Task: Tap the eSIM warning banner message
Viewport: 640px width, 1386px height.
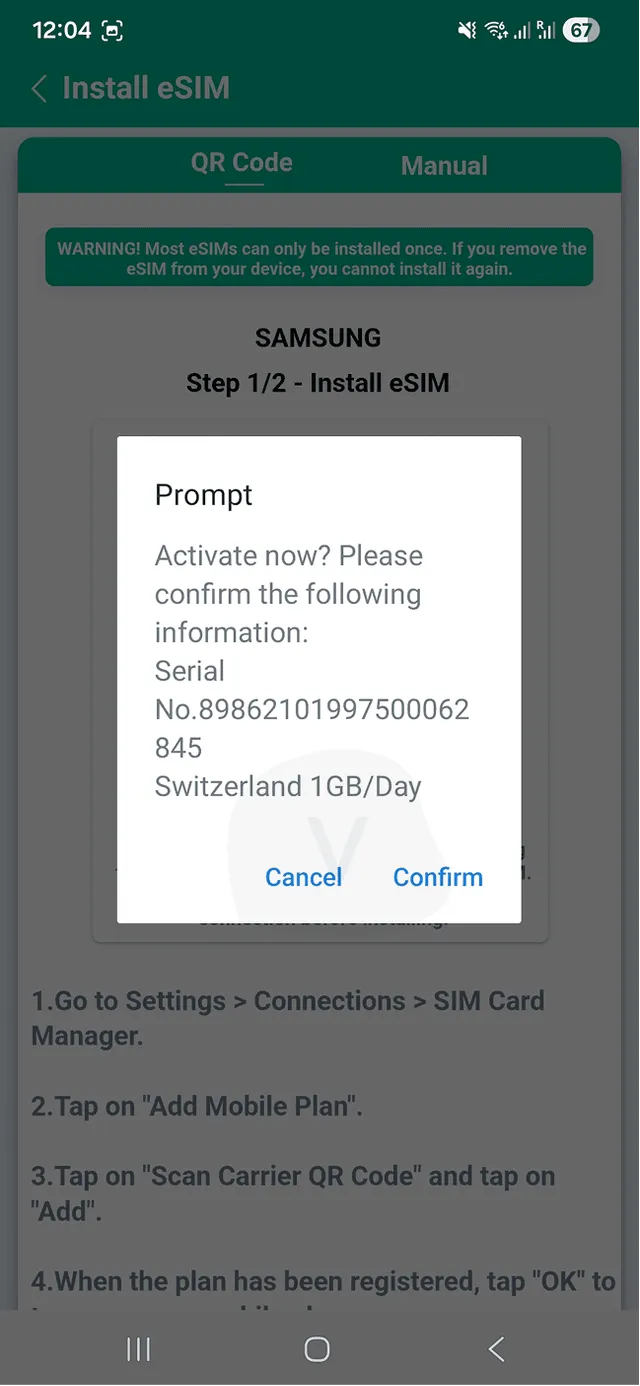Action: point(318,257)
